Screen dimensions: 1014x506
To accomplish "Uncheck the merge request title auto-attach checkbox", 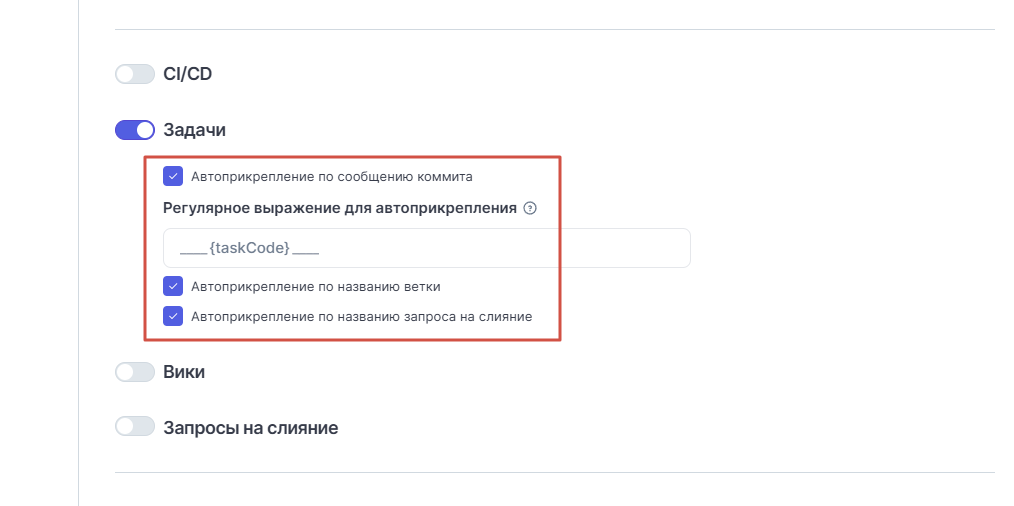I will coord(173,316).
